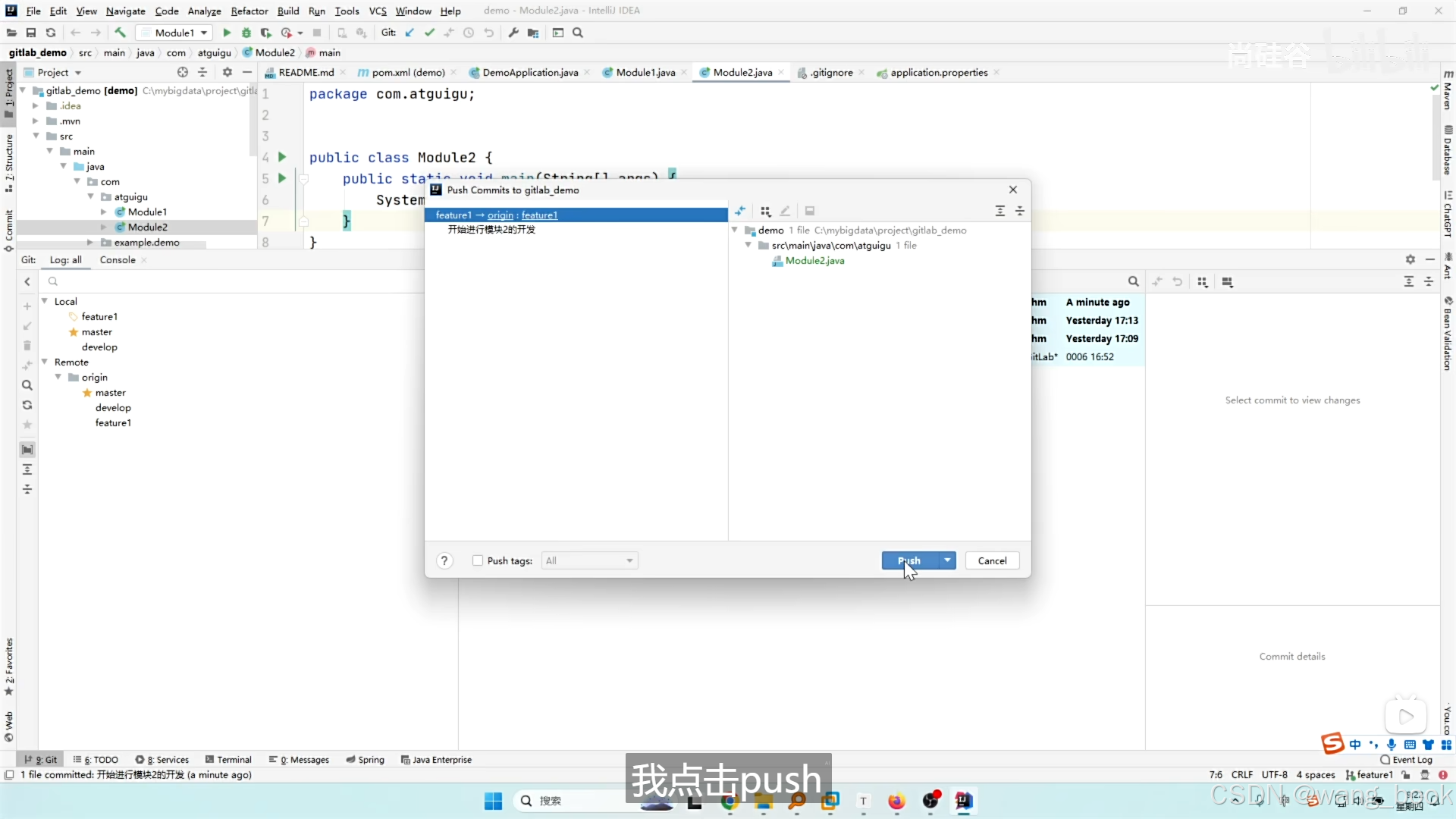Click the Windows Start button
Viewport: 1456px width, 819px height.
point(493,801)
